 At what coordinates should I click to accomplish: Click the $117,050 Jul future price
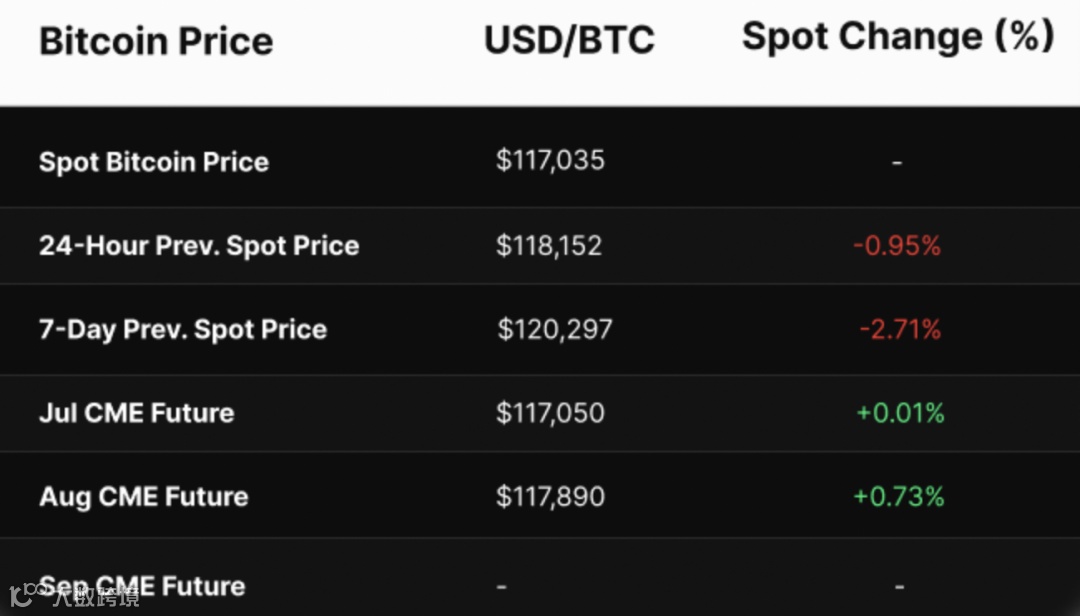550,413
